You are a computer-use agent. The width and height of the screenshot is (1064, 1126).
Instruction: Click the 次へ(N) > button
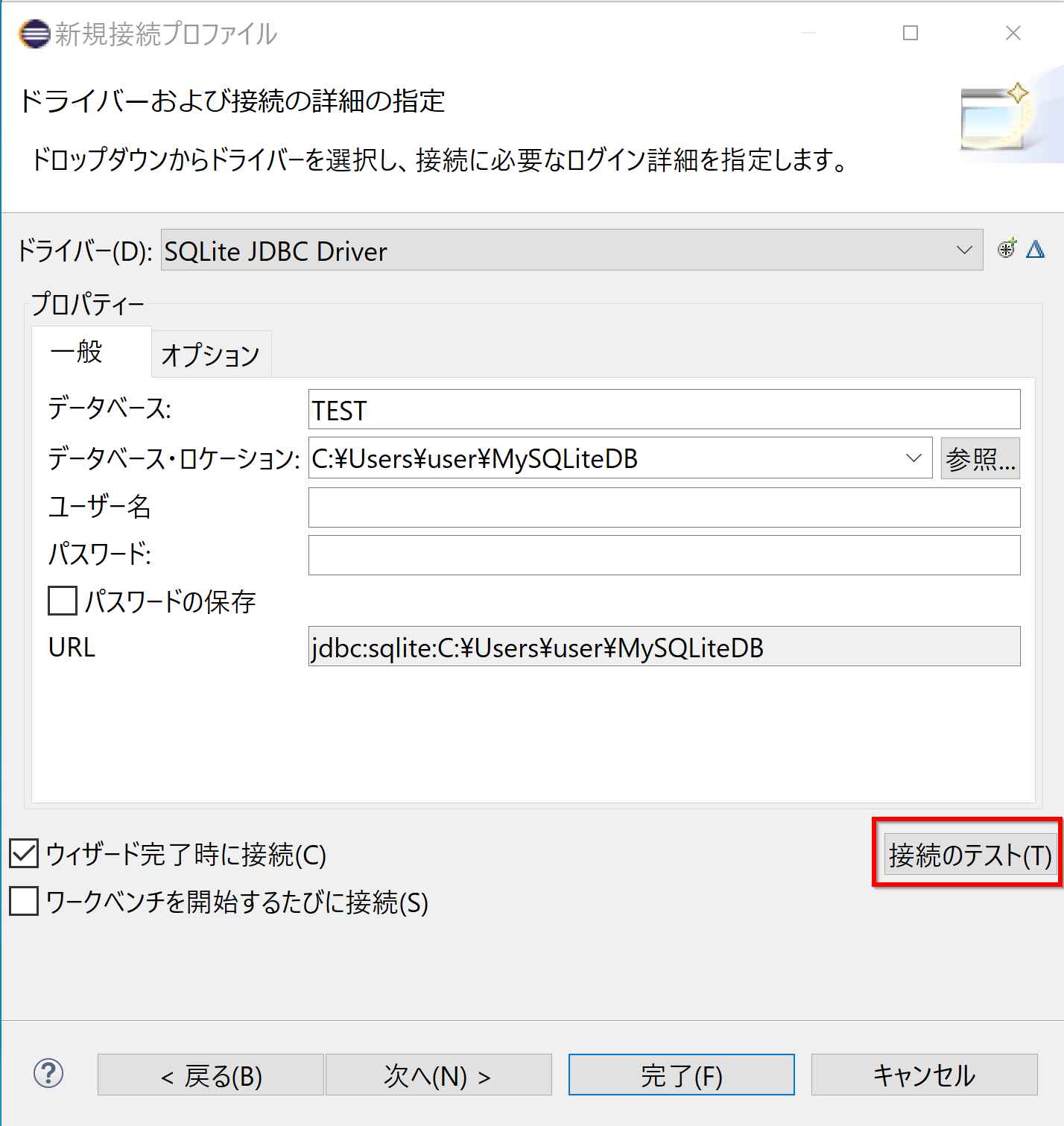[439, 1075]
